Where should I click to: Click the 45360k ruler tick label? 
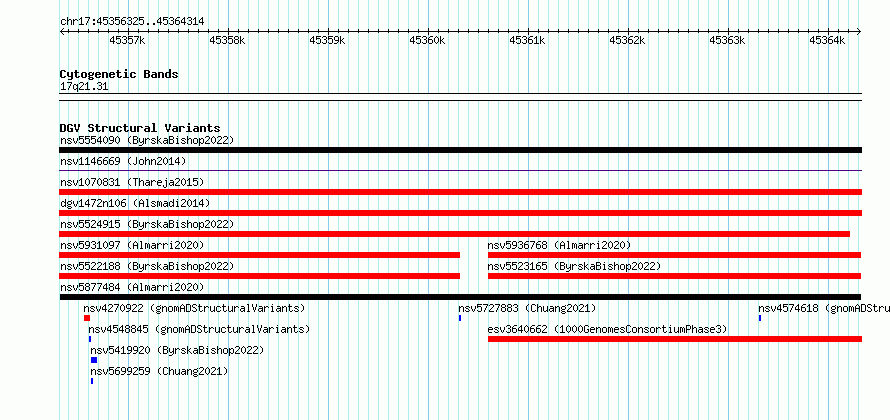point(427,40)
